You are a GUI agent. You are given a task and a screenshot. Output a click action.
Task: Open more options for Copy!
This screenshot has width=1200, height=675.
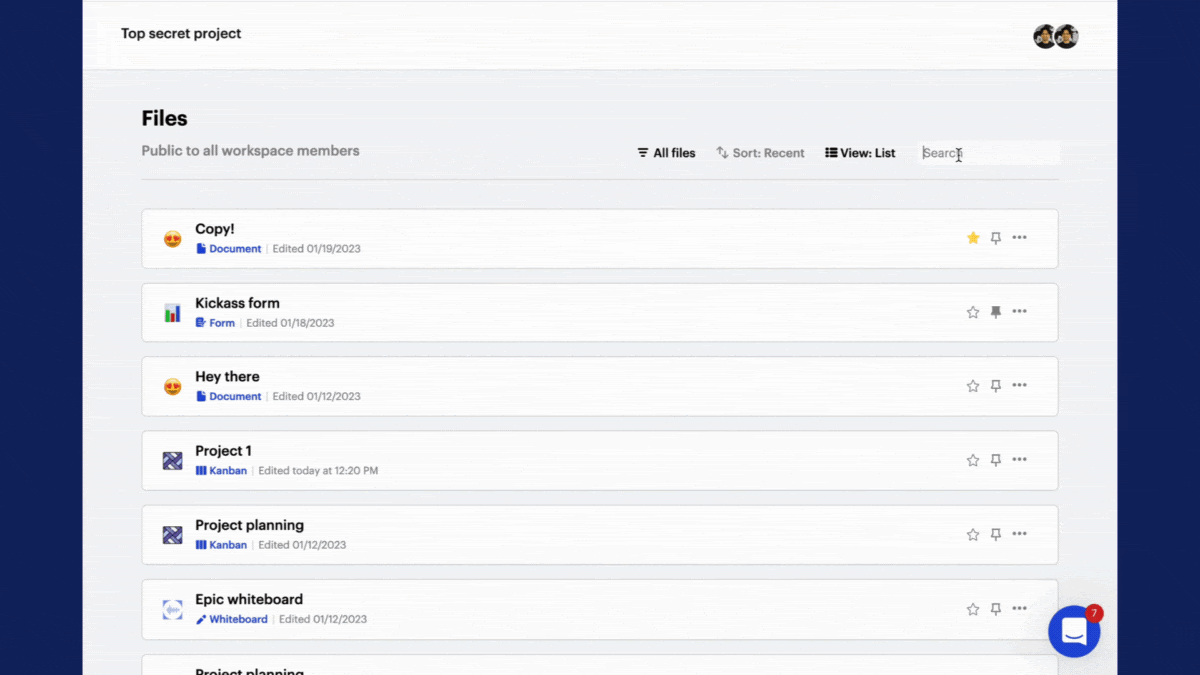1019,238
